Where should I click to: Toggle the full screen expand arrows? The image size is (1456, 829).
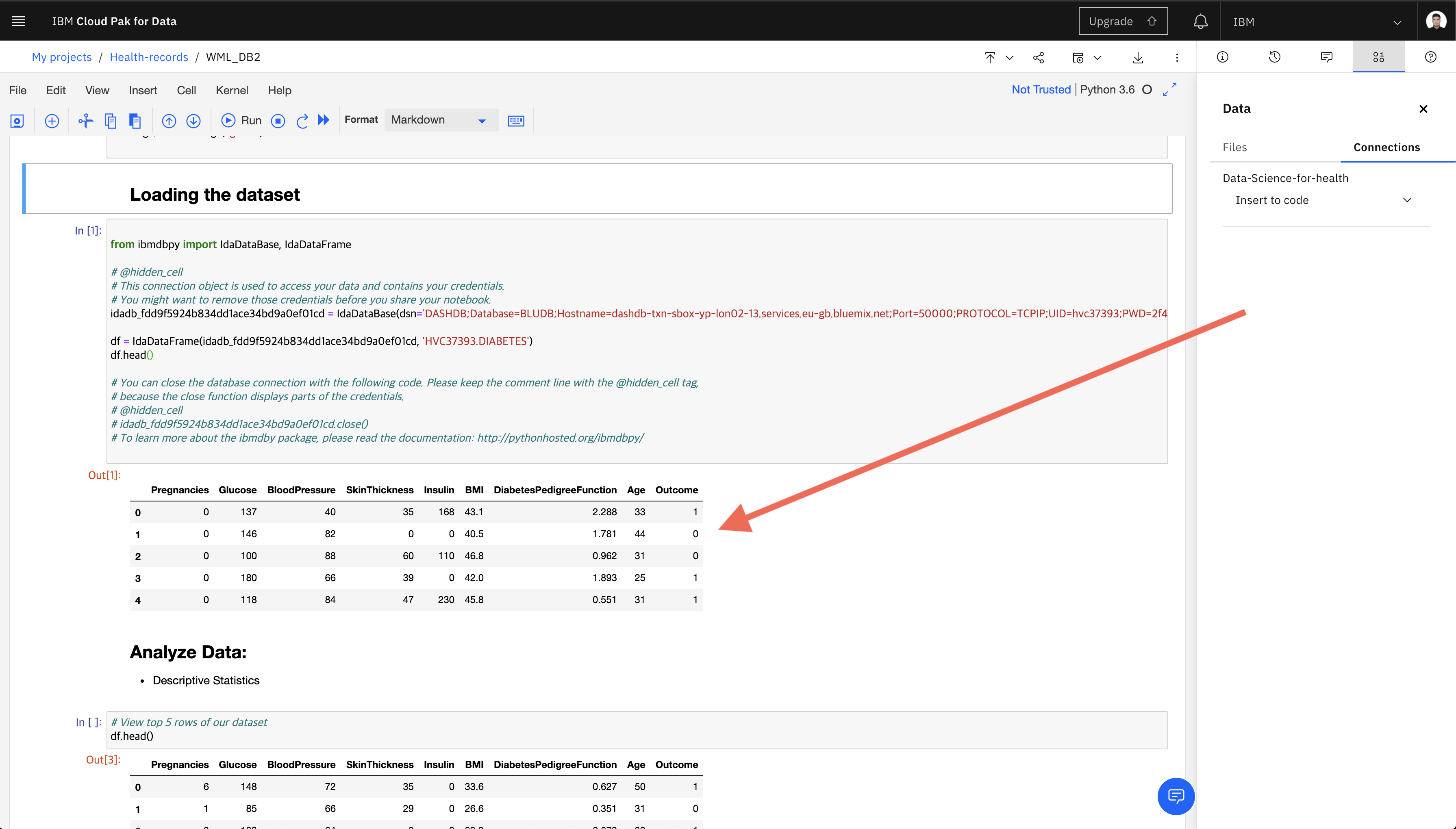[x=1169, y=89]
